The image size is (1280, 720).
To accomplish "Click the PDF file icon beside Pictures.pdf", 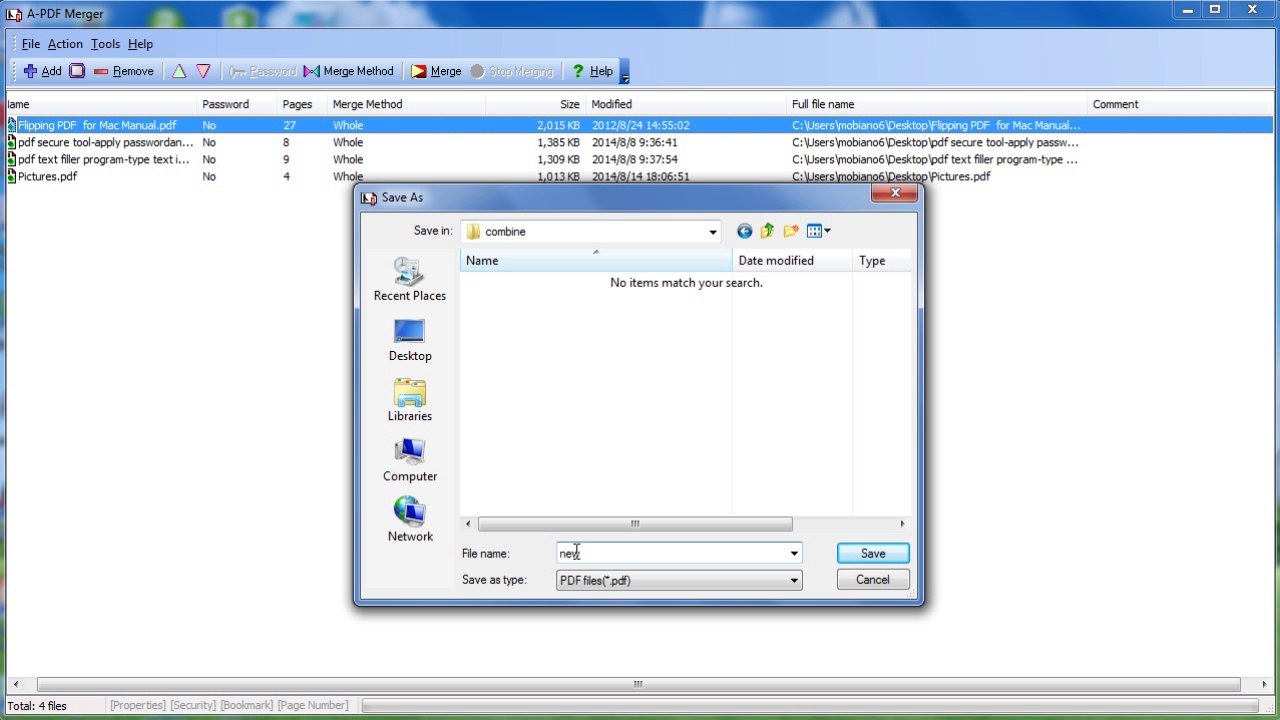I will (12, 176).
